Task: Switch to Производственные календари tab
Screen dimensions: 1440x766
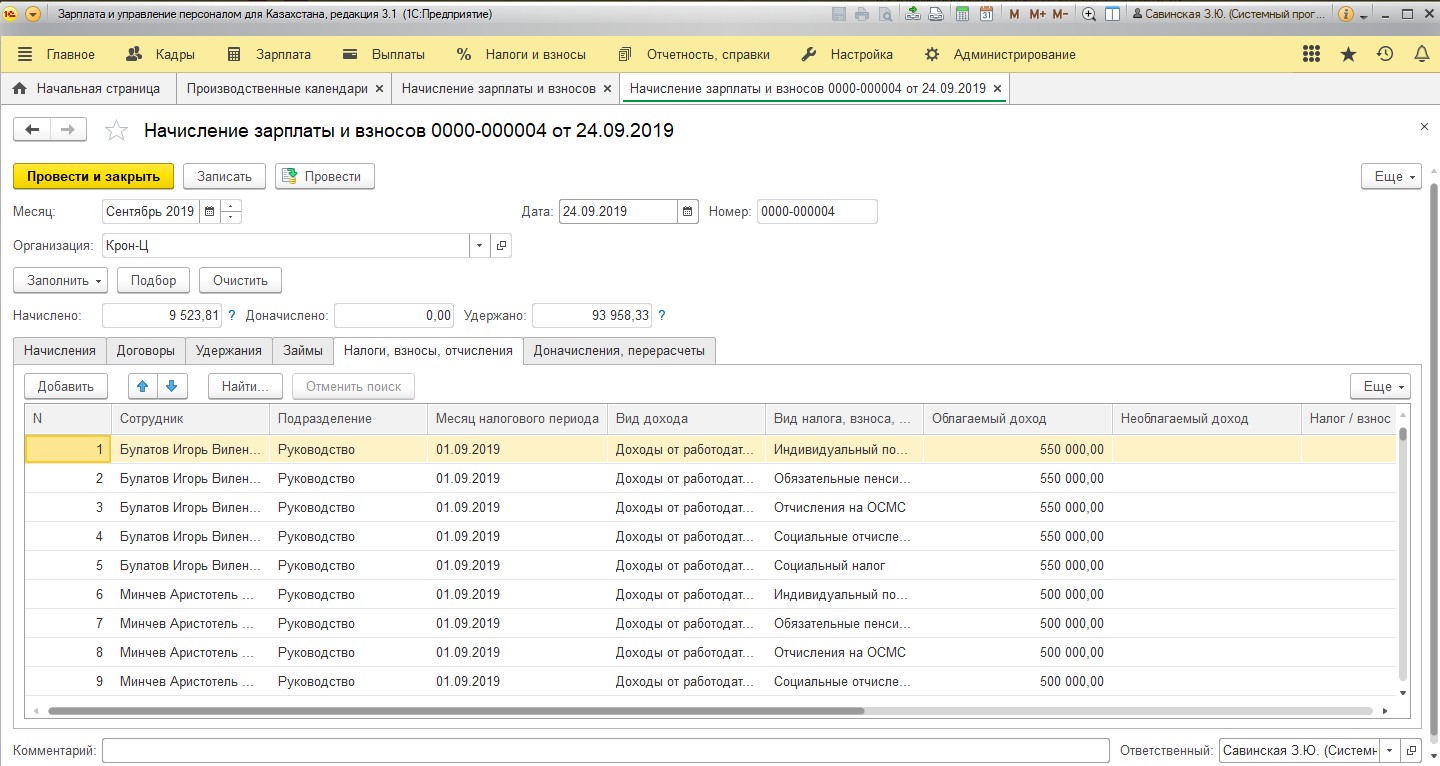Action: click(x=277, y=88)
